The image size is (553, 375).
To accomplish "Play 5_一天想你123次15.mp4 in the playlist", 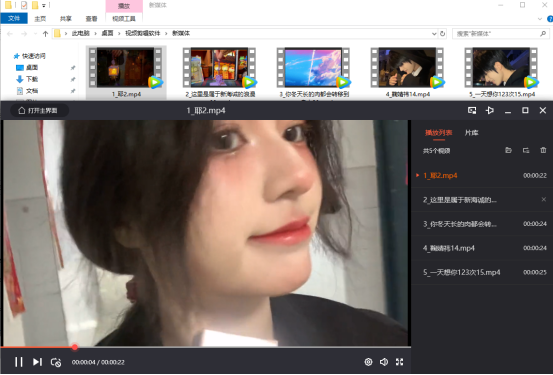I will (x=482, y=272).
